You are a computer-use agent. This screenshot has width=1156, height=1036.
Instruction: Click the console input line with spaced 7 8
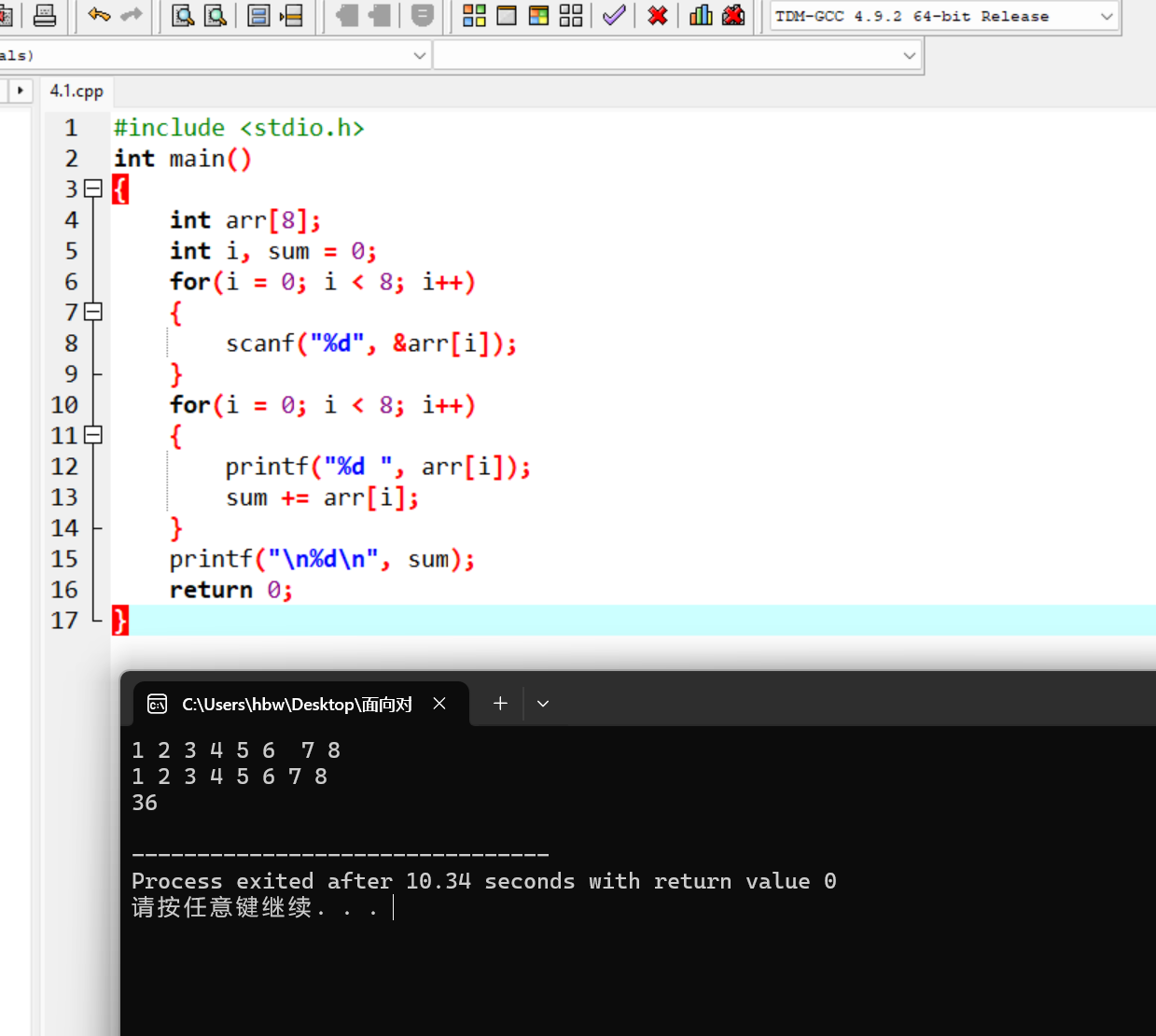pyautogui.click(x=236, y=750)
